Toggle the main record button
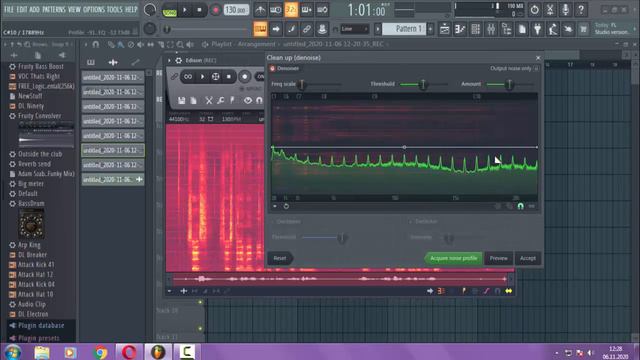 (x=215, y=10)
